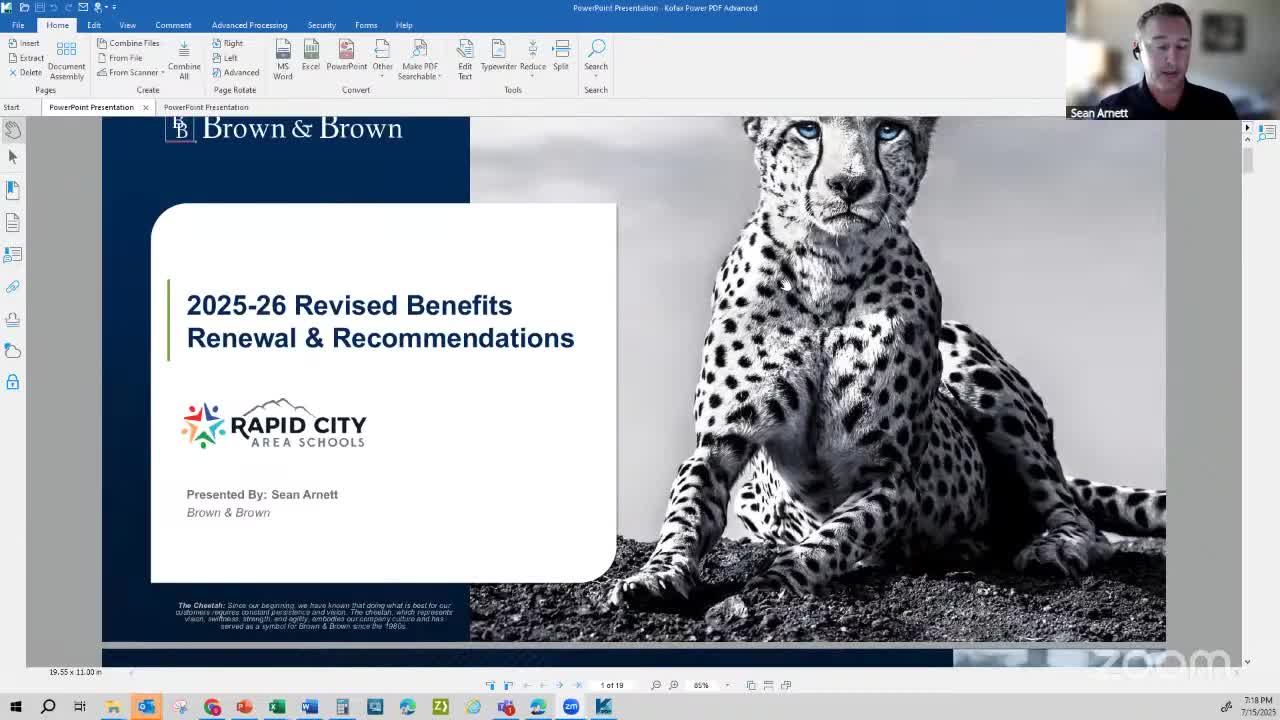The image size is (1280, 720).
Task: Select the Hand tool in left sidebar
Action: point(13,130)
